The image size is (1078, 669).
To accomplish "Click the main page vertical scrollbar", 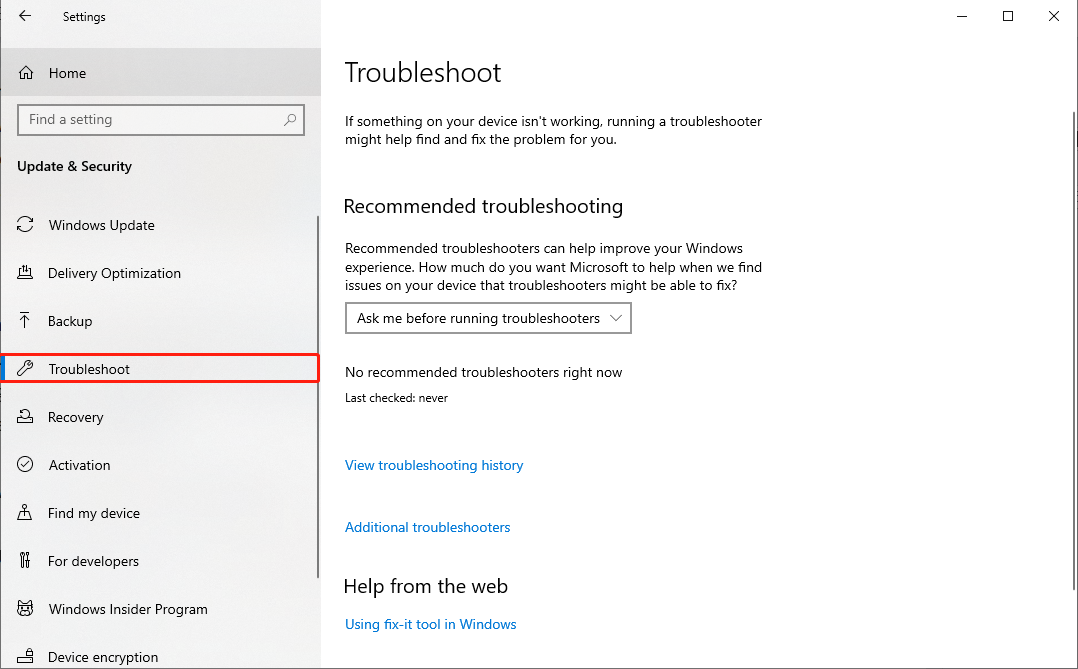I will click(x=1074, y=351).
